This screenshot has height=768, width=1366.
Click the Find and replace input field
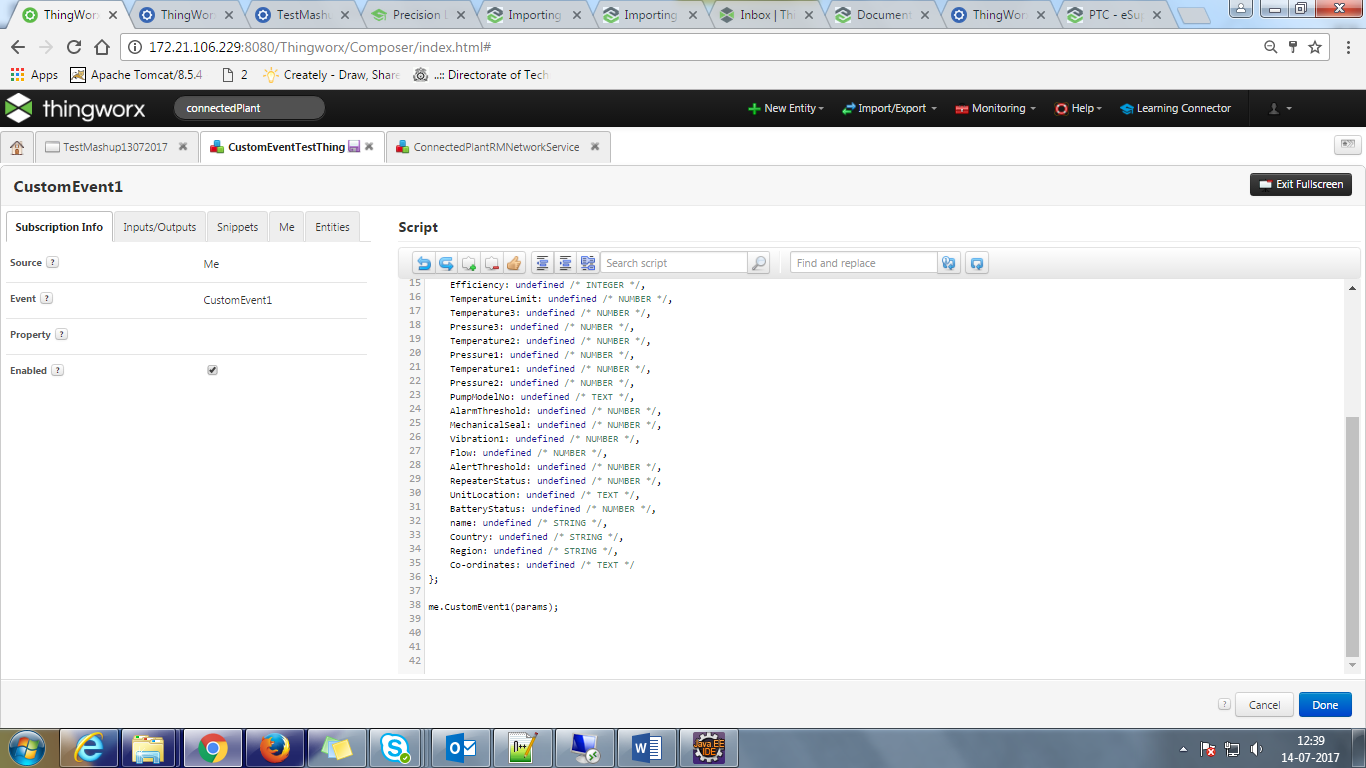[863, 263]
